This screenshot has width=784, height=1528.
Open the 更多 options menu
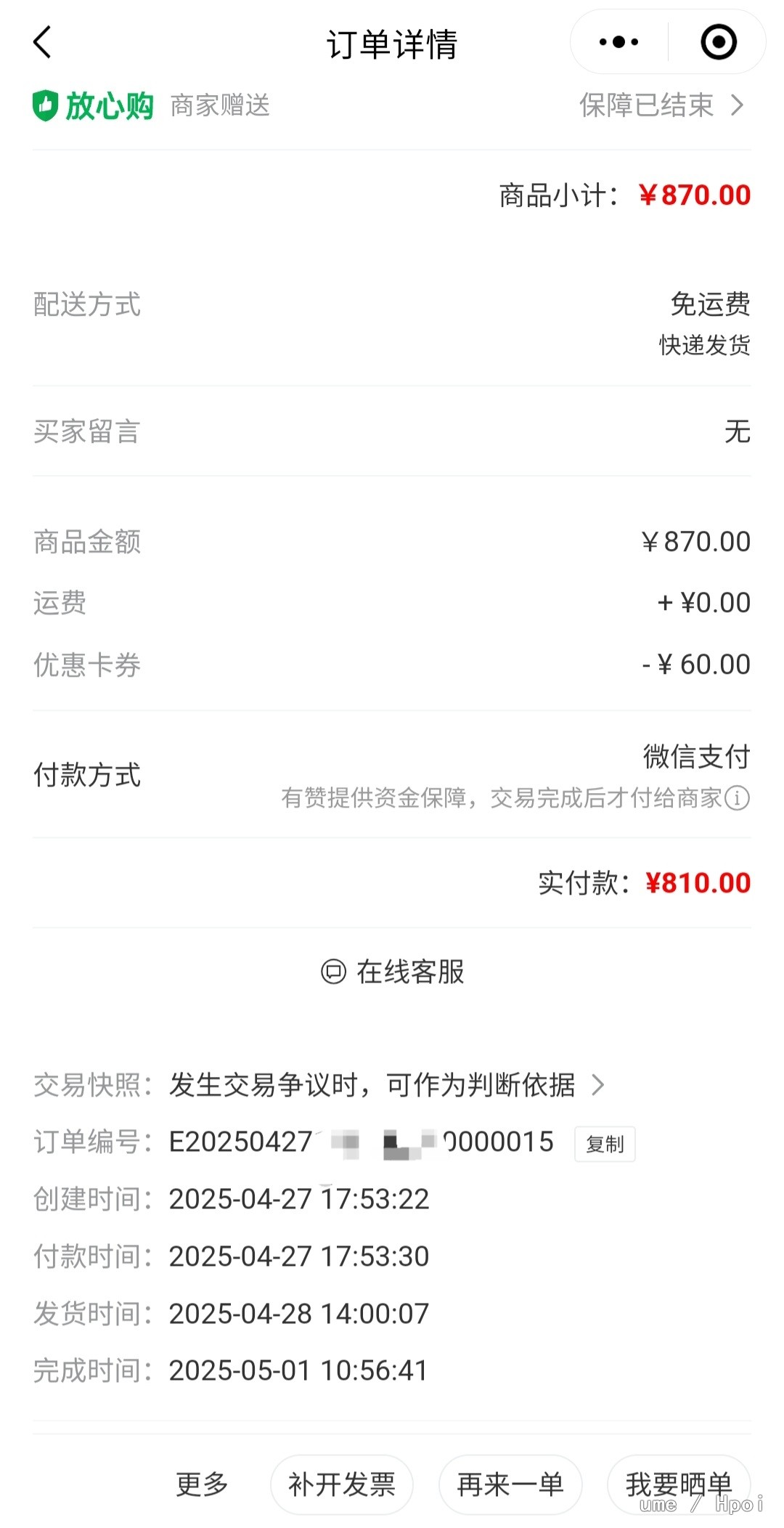tap(202, 1484)
